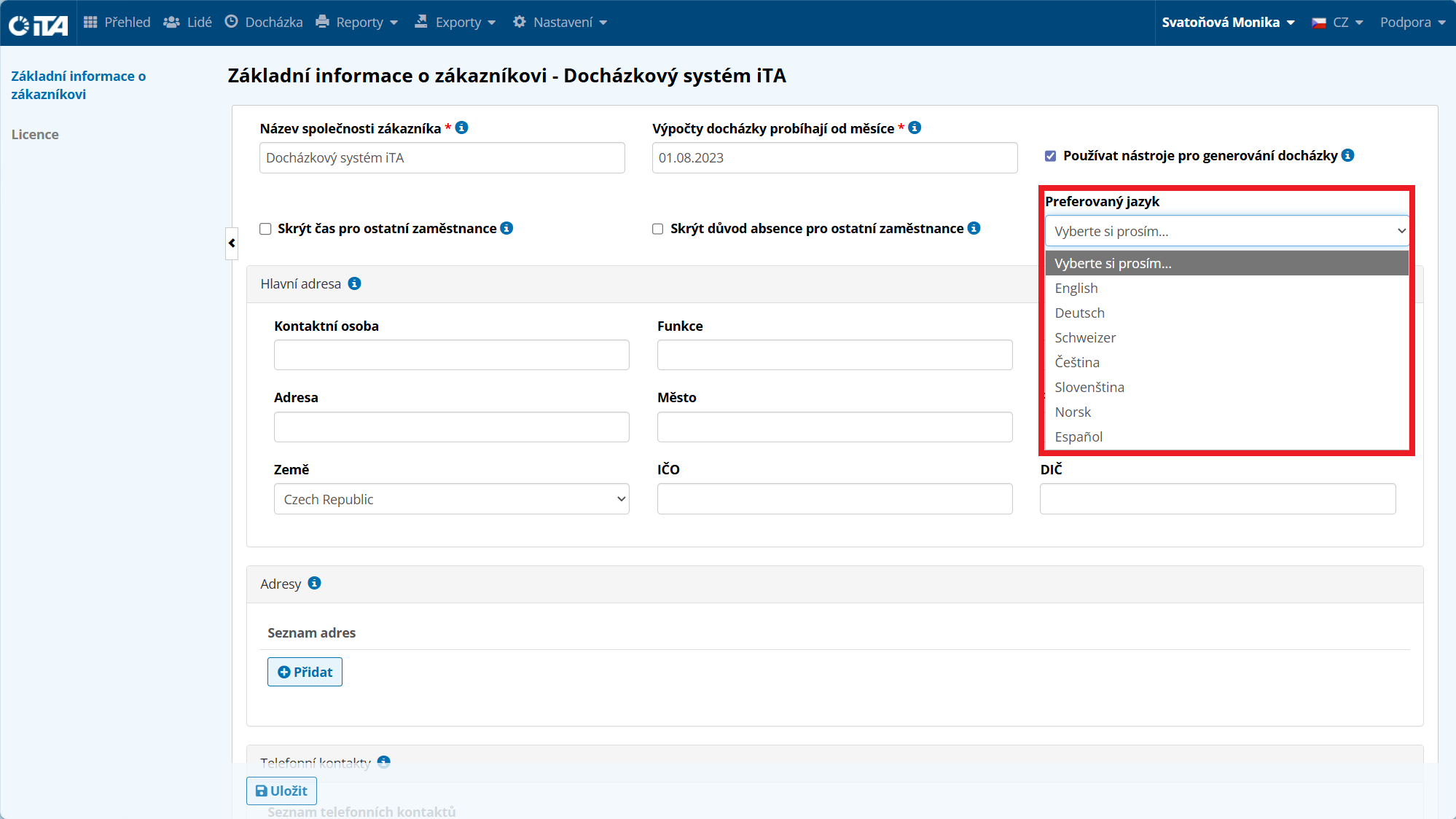
Task: Select Deutsch as preferred language
Action: click(x=1227, y=313)
